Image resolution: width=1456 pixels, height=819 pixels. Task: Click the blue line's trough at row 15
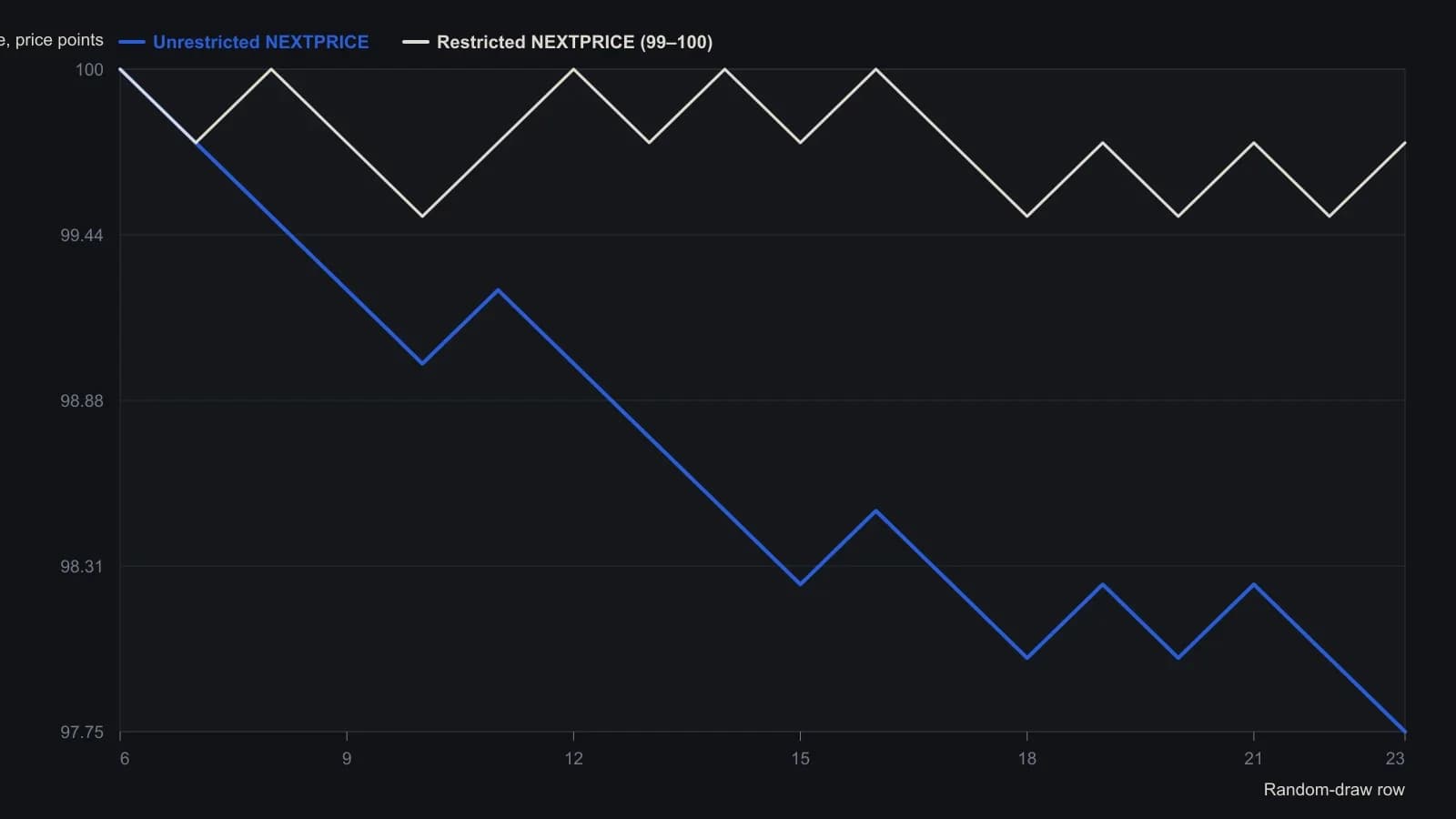tap(800, 584)
